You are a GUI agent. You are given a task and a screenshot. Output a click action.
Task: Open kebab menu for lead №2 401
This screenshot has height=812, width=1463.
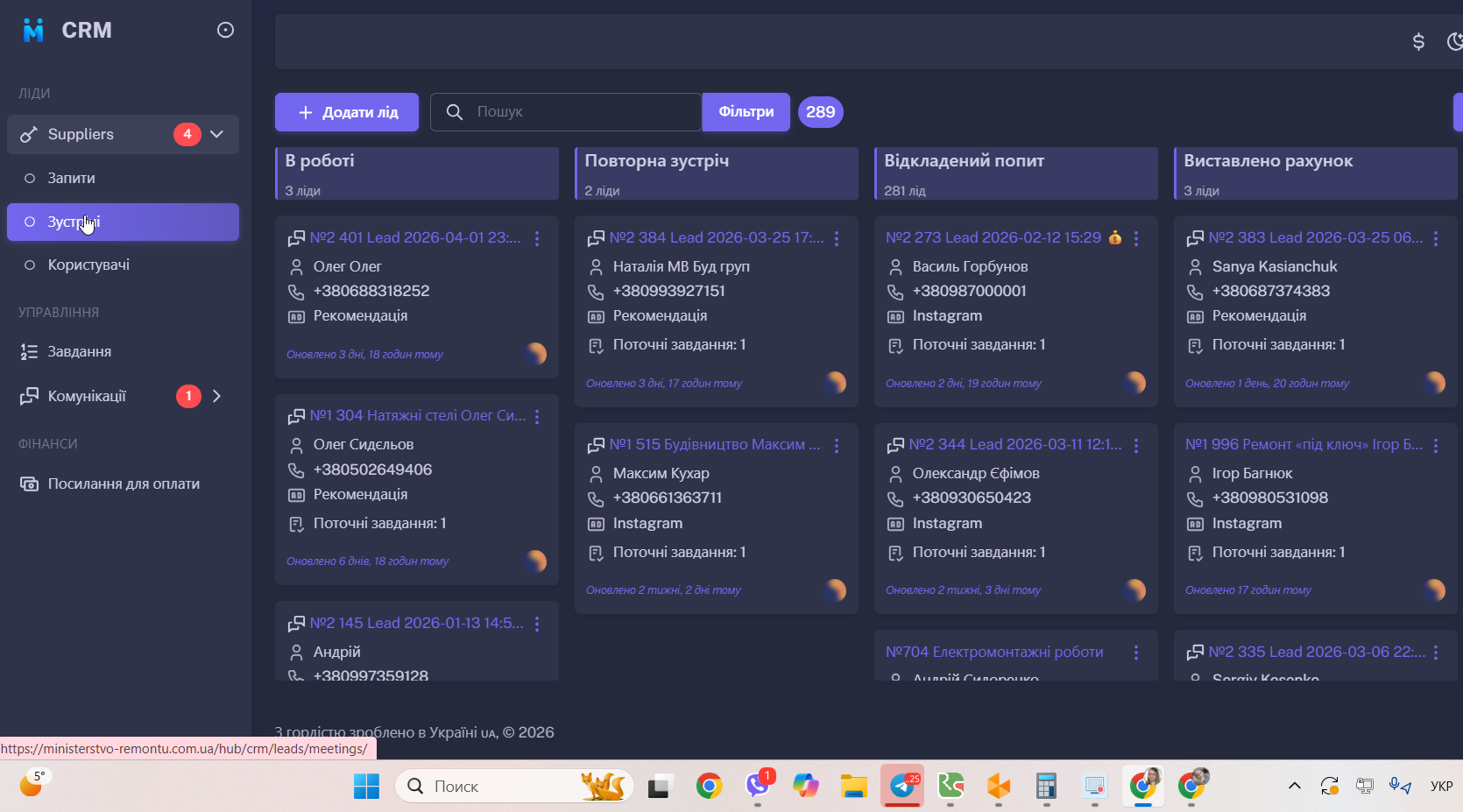(537, 238)
